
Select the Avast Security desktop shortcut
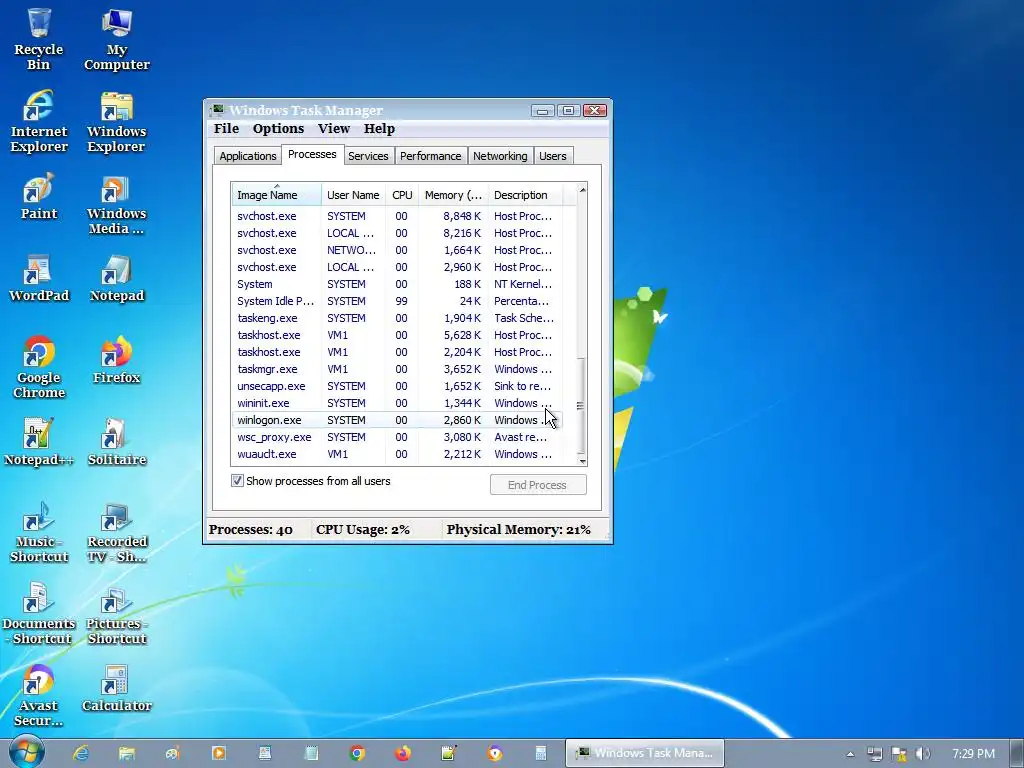click(39, 695)
